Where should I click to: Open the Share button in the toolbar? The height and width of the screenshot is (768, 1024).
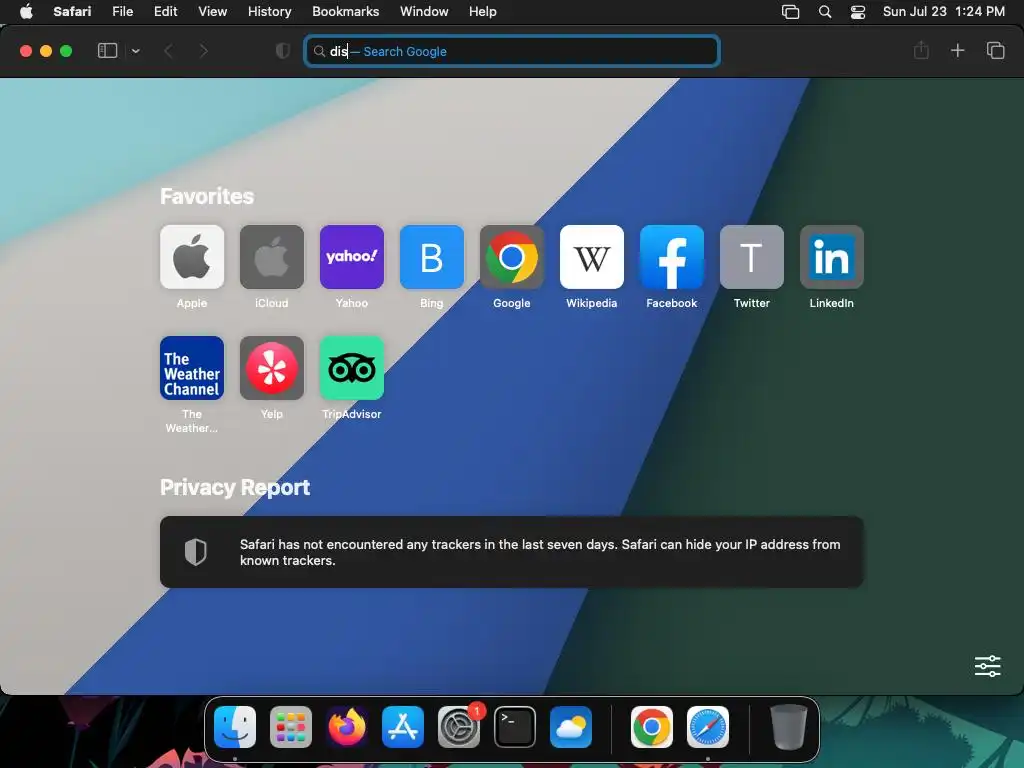[x=921, y=50]
